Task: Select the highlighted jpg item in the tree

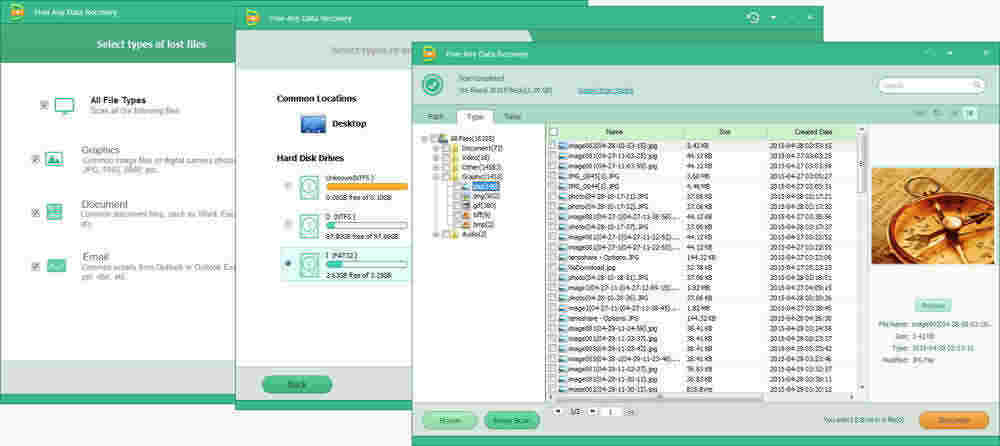Action: [485, 186]
